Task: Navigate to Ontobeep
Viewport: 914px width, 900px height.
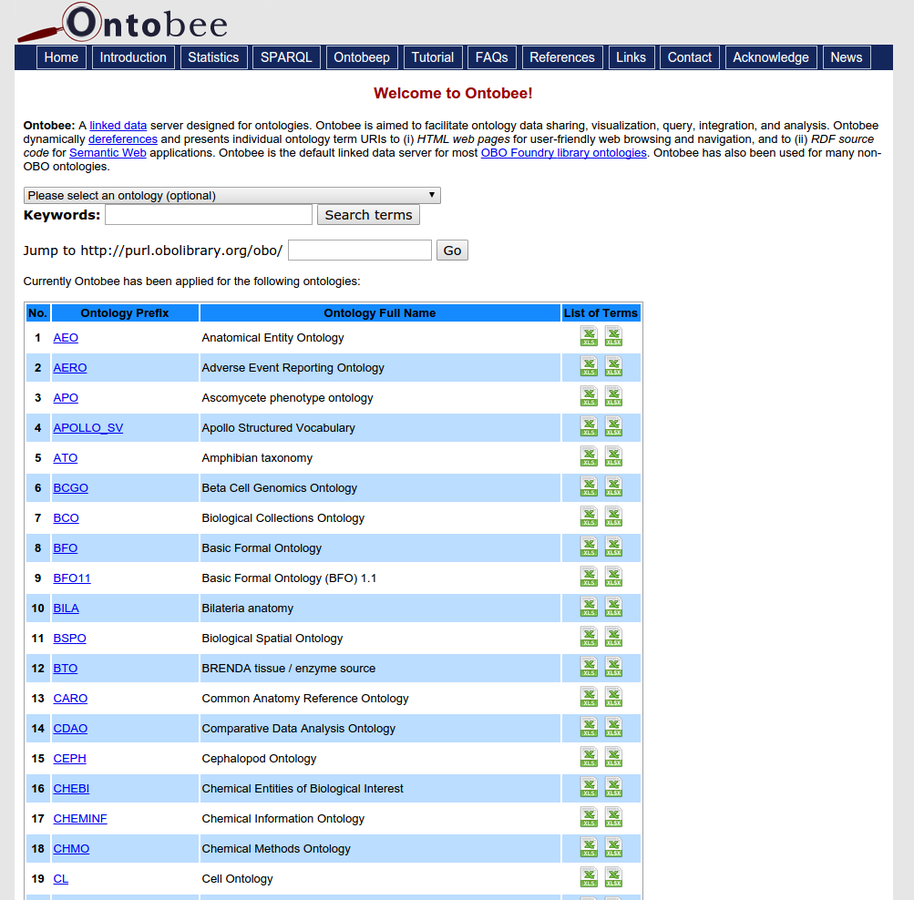Action: [x=361, y=58]
